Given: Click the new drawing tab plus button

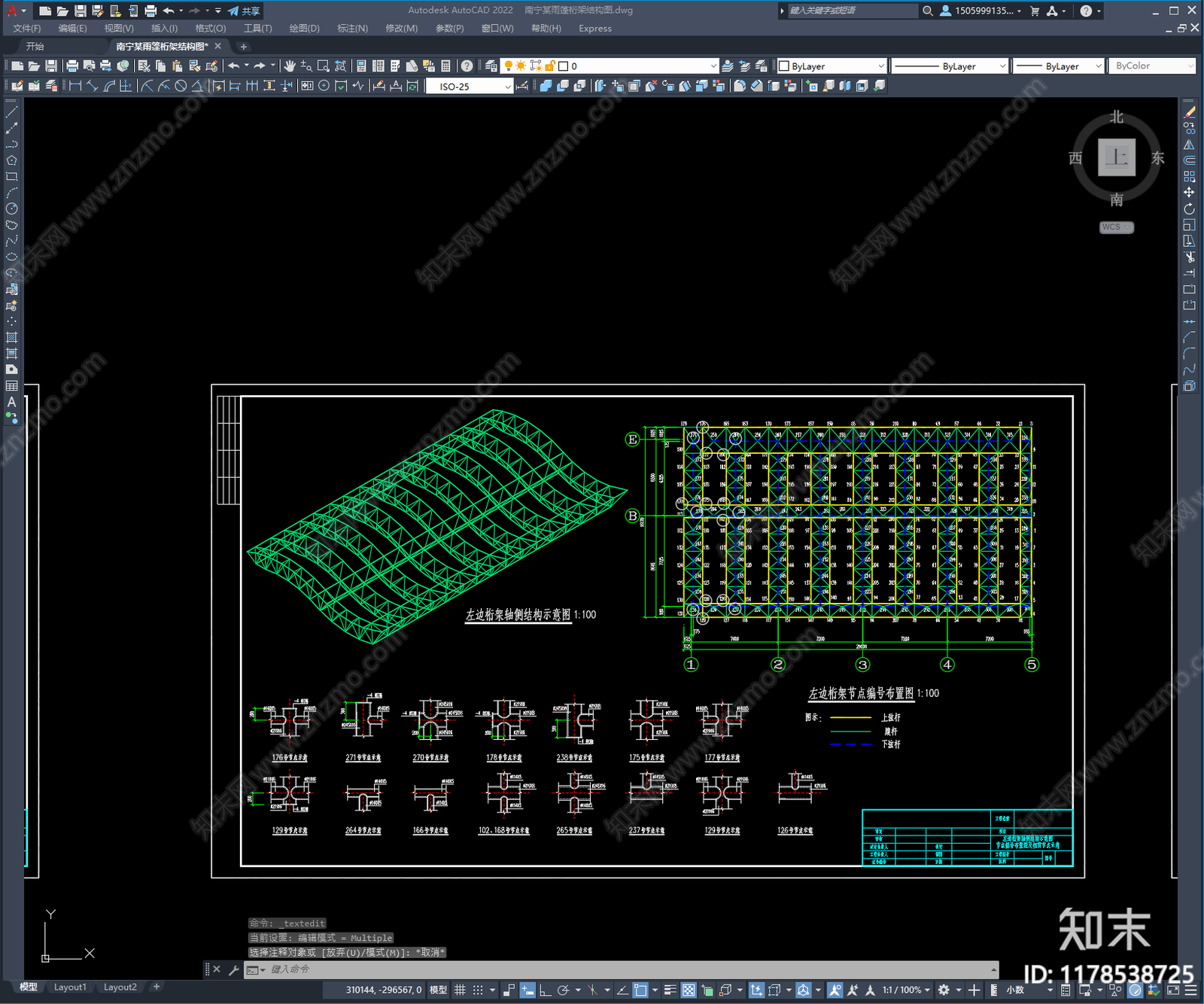Looking at the screenshot, I should (243, 47).
